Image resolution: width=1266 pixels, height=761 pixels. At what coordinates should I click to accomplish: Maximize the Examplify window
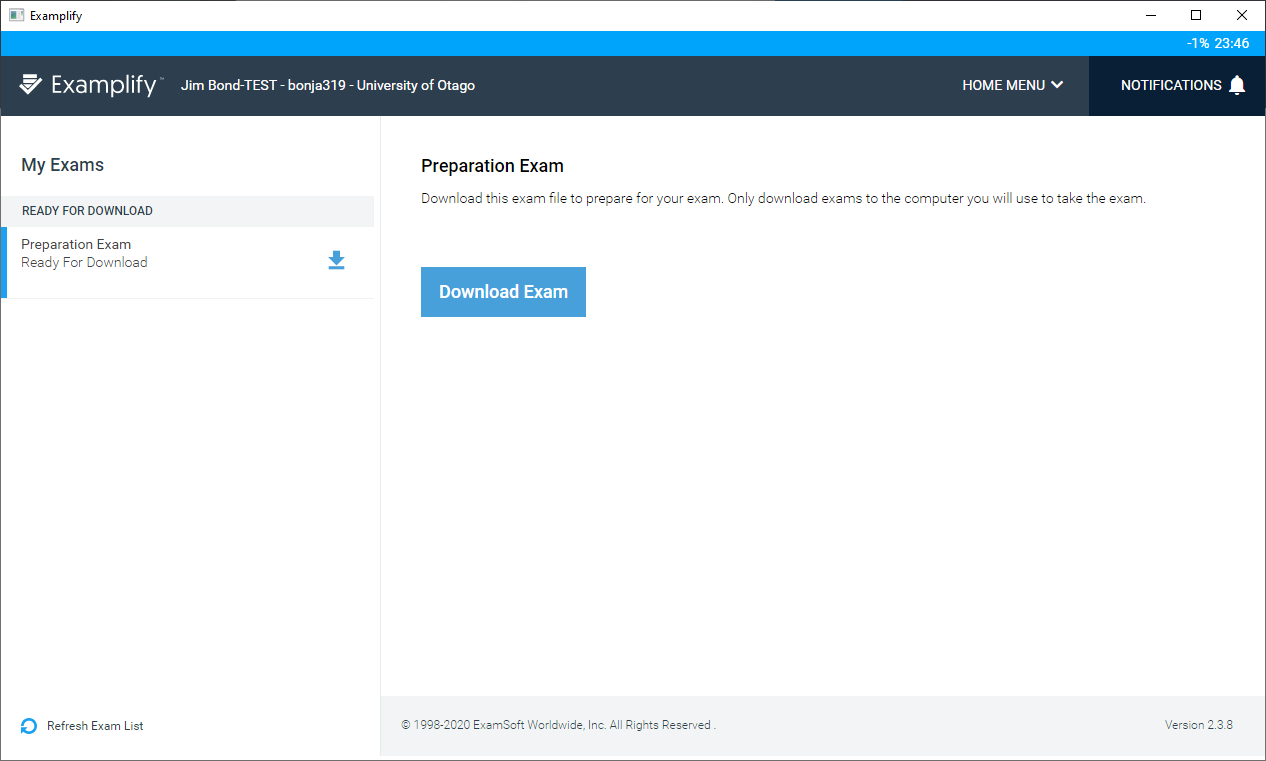(1196, 15)
